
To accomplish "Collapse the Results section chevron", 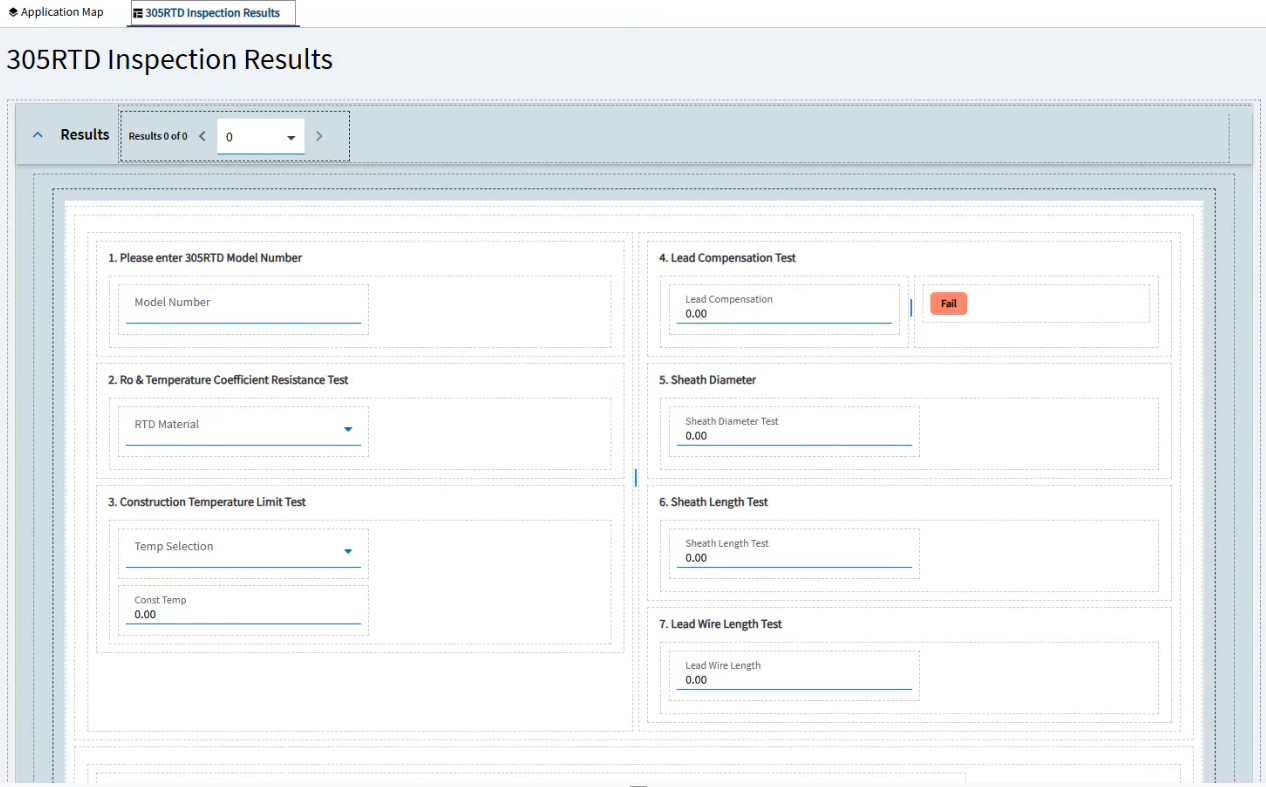I will (x=38, y=135).
